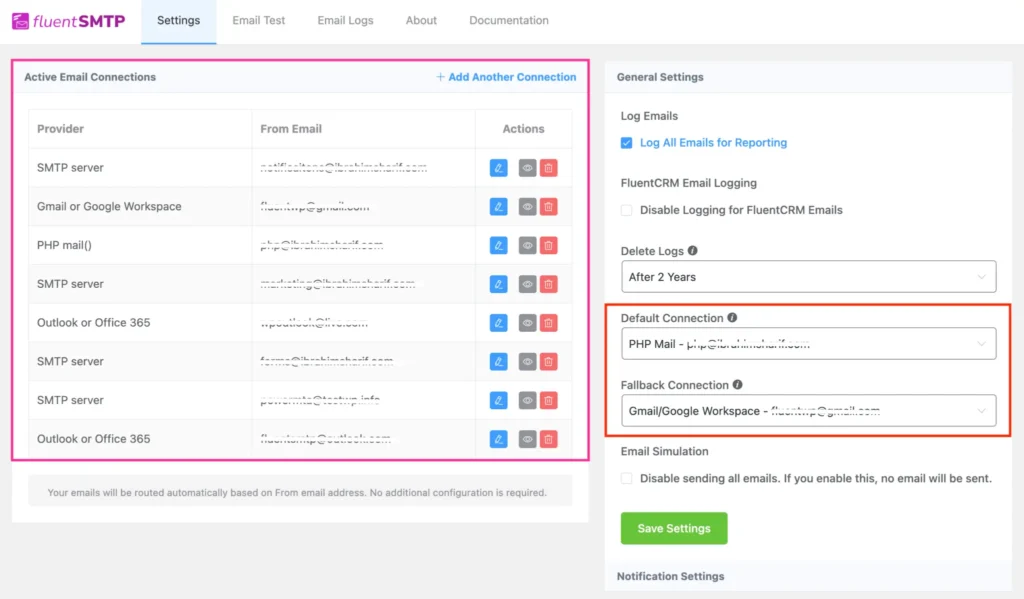Click the Delete Logs info icon

pos(692,250)
